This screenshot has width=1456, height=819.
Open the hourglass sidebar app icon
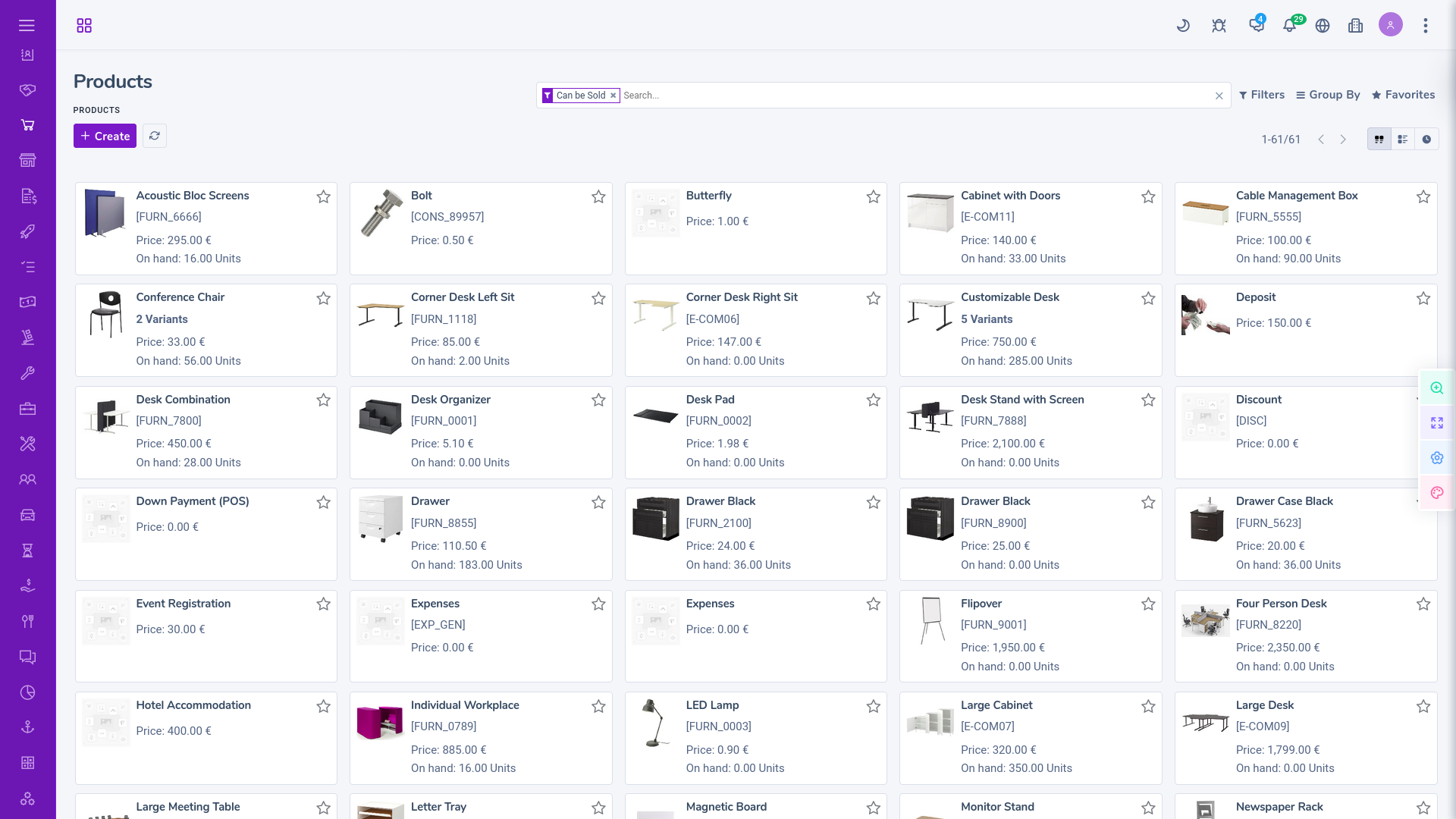(27, 551)
